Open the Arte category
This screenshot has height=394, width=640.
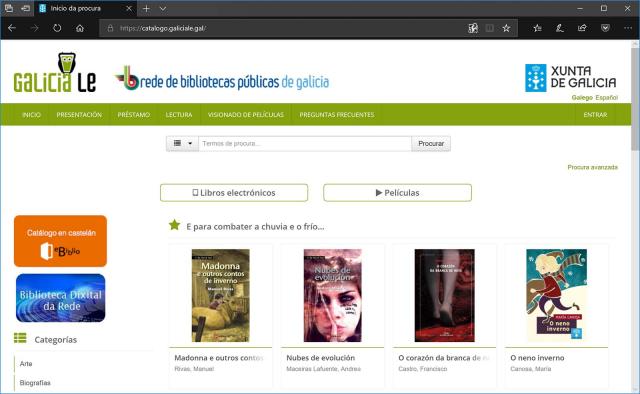point(26,363)
